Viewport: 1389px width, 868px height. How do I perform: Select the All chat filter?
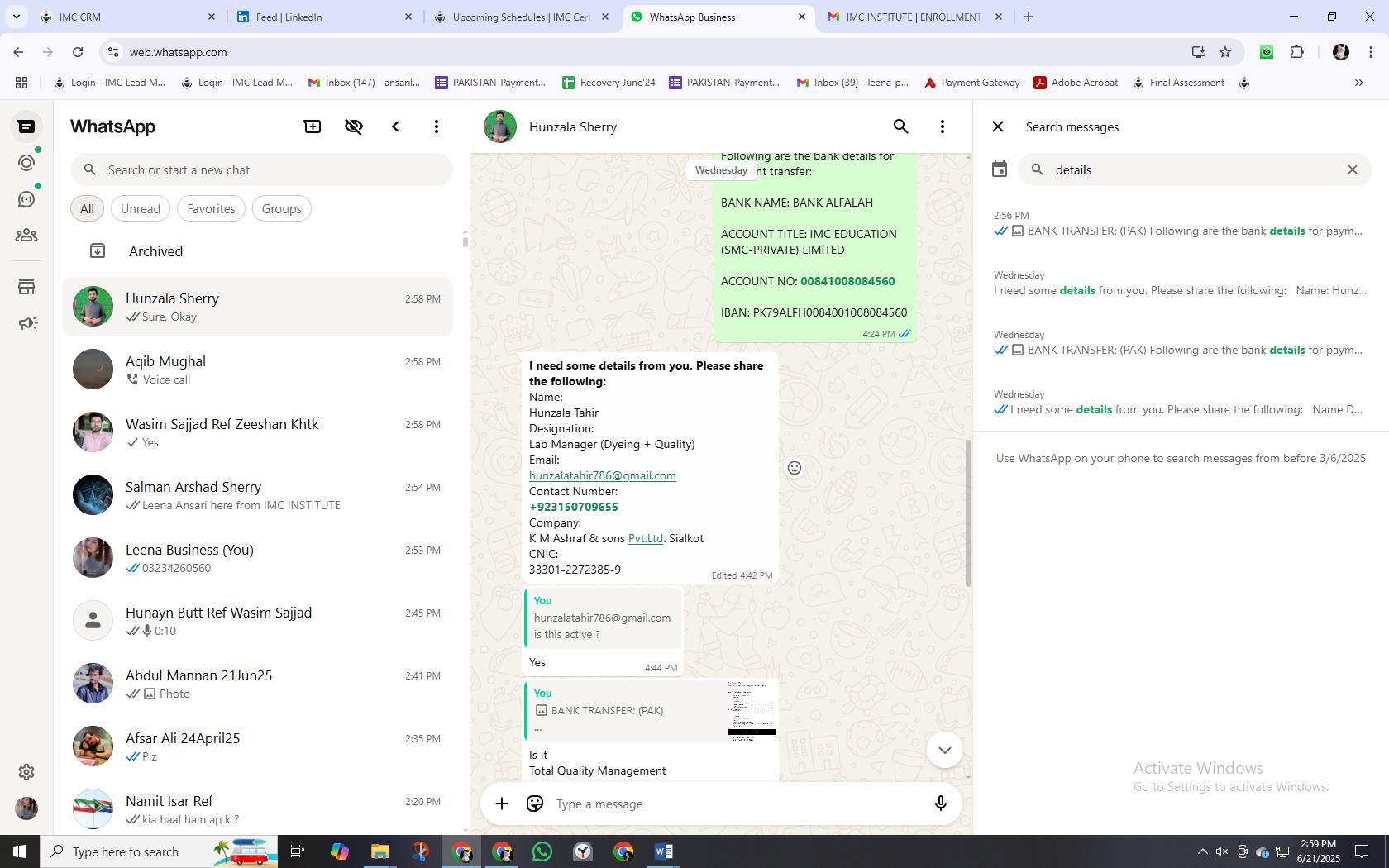pos(87,209)
